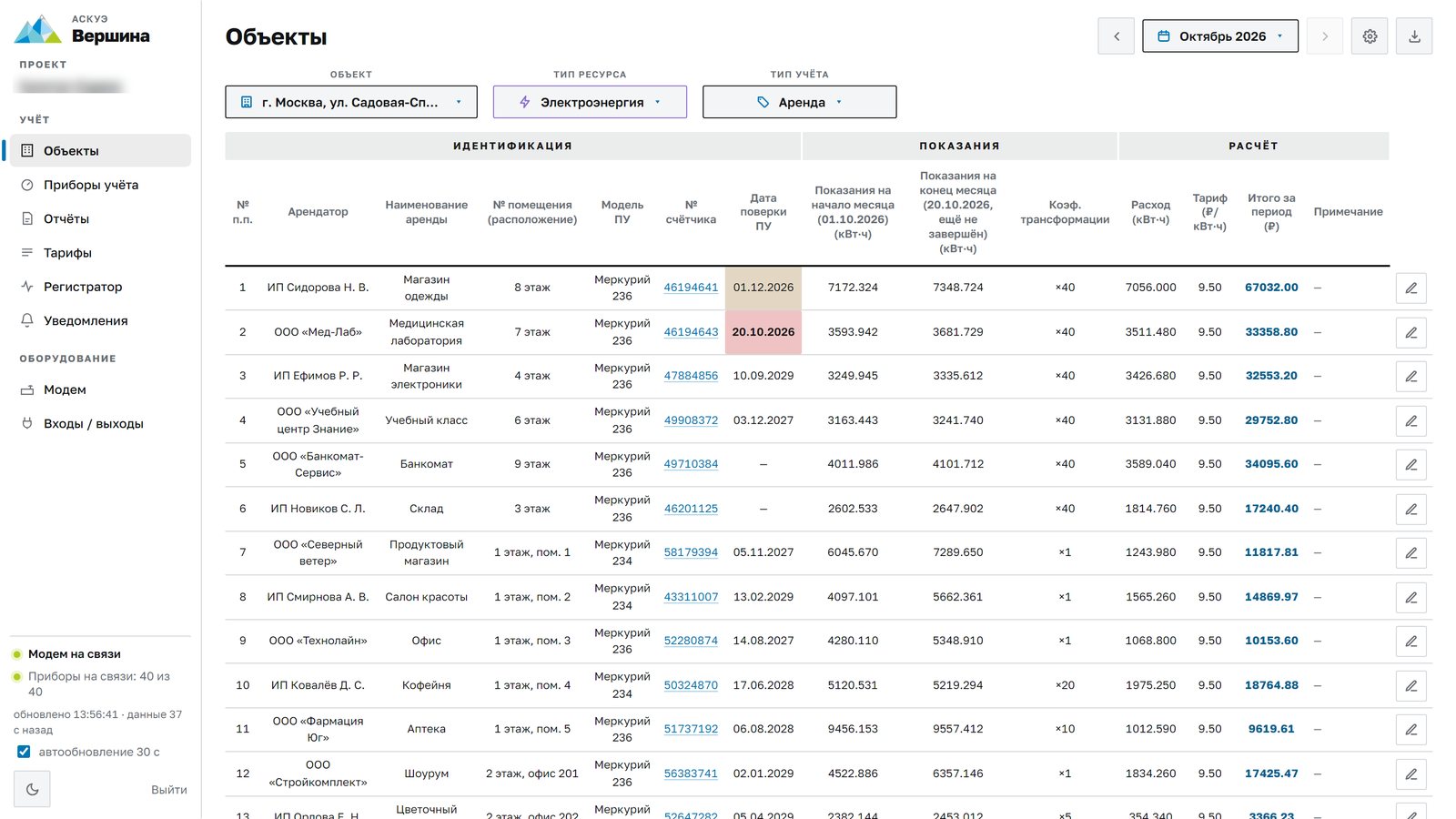Viewport: 1456px width, 819px height.
Task: Open meter number 51737192
Action: pos(691,729)
